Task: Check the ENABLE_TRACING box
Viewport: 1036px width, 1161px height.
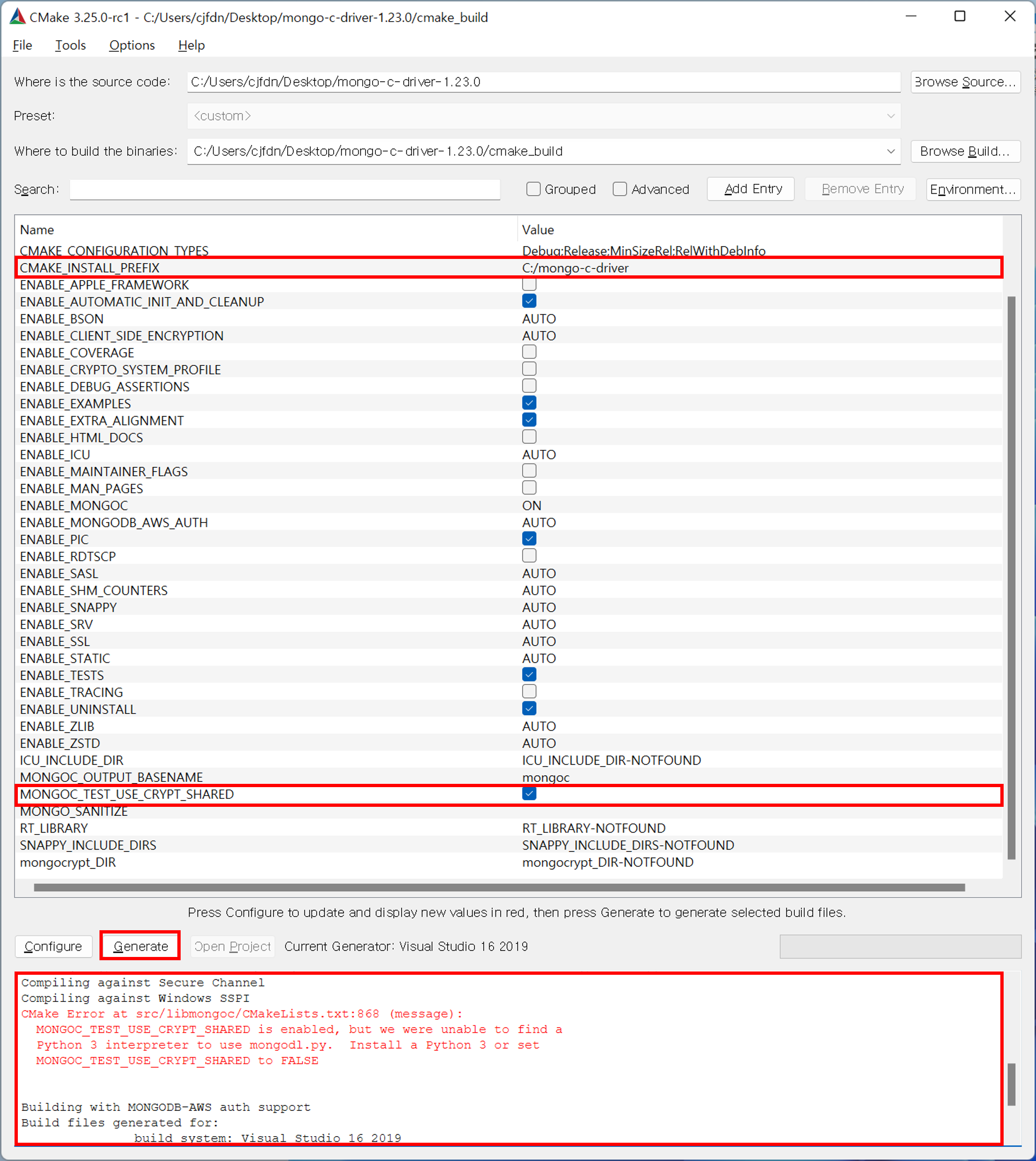Action: coord(529,691)
